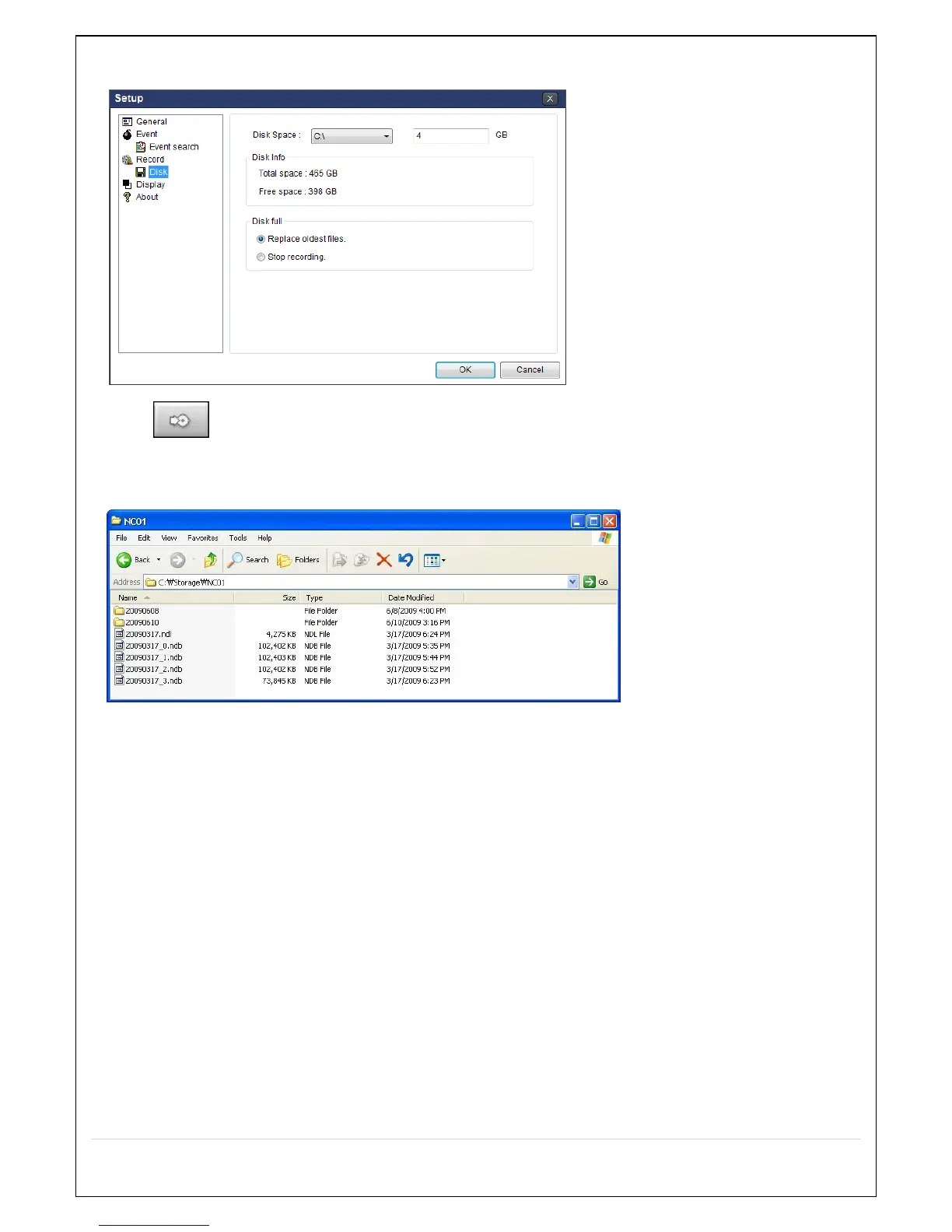Open Display item in Setup tree
This screenshot has width=952, height=1232.
click(150, 184)
